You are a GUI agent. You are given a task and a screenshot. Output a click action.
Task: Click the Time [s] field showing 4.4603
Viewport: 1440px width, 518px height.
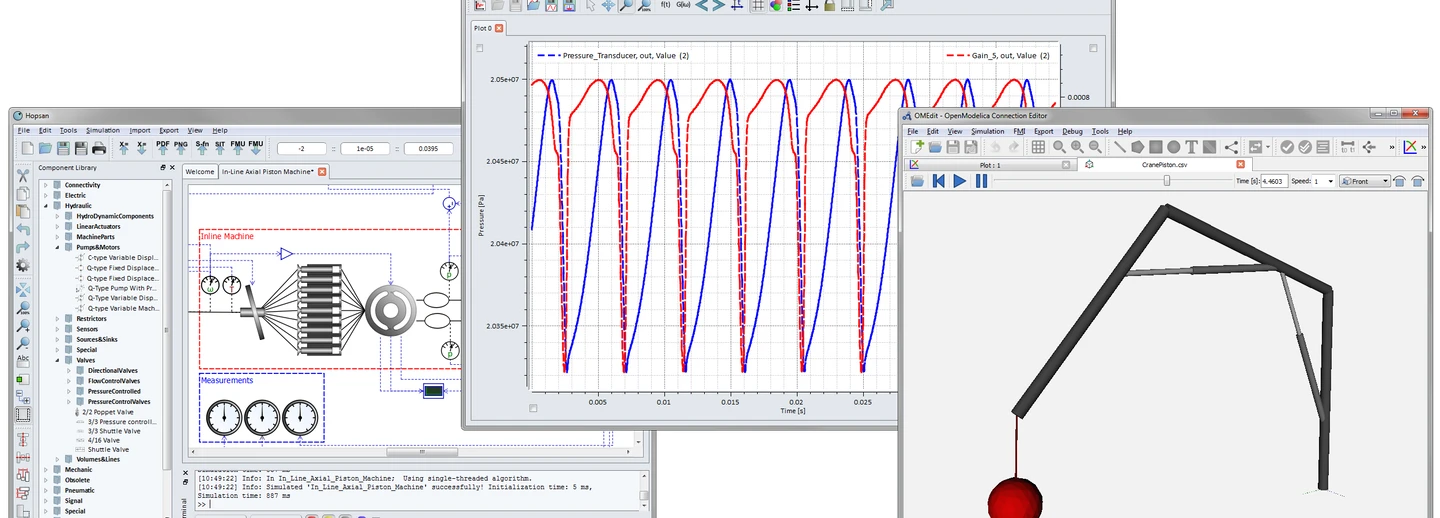[1273, 181]
